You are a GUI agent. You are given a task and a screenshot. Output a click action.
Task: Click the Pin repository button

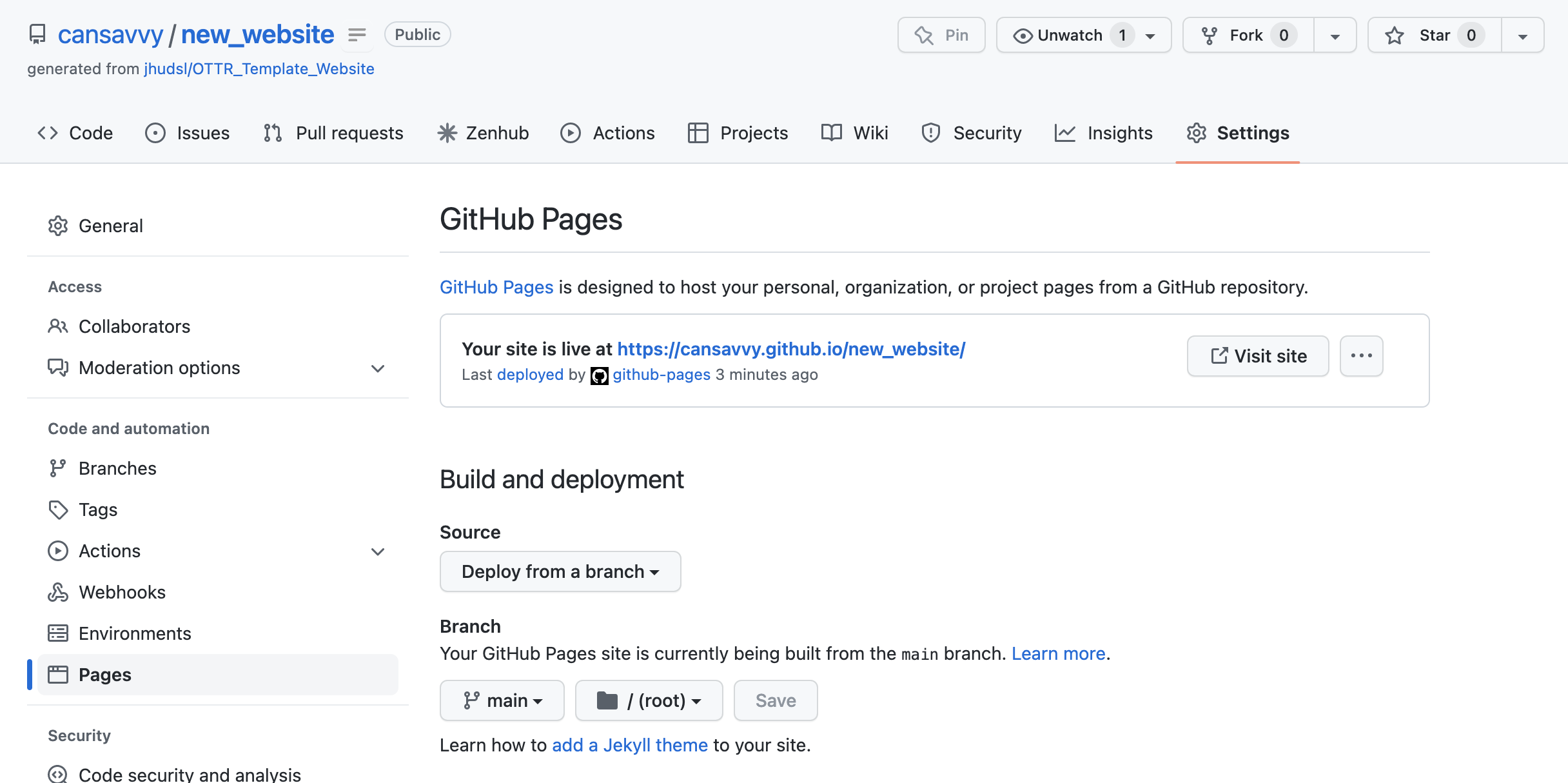[x=941, y=35]
